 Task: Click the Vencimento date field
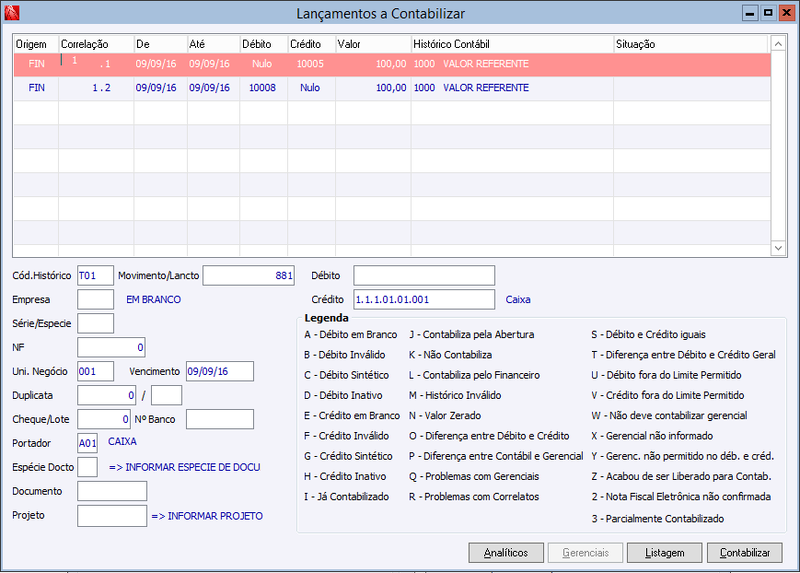tap(220, 371)
